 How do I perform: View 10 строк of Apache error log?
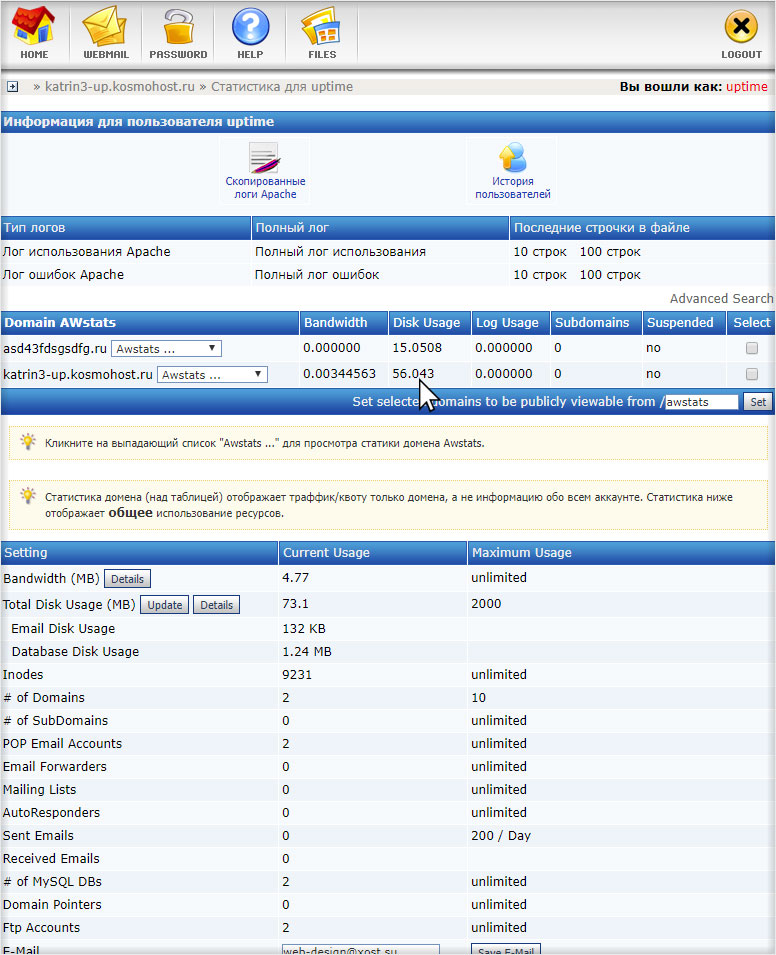click(540, 275)
